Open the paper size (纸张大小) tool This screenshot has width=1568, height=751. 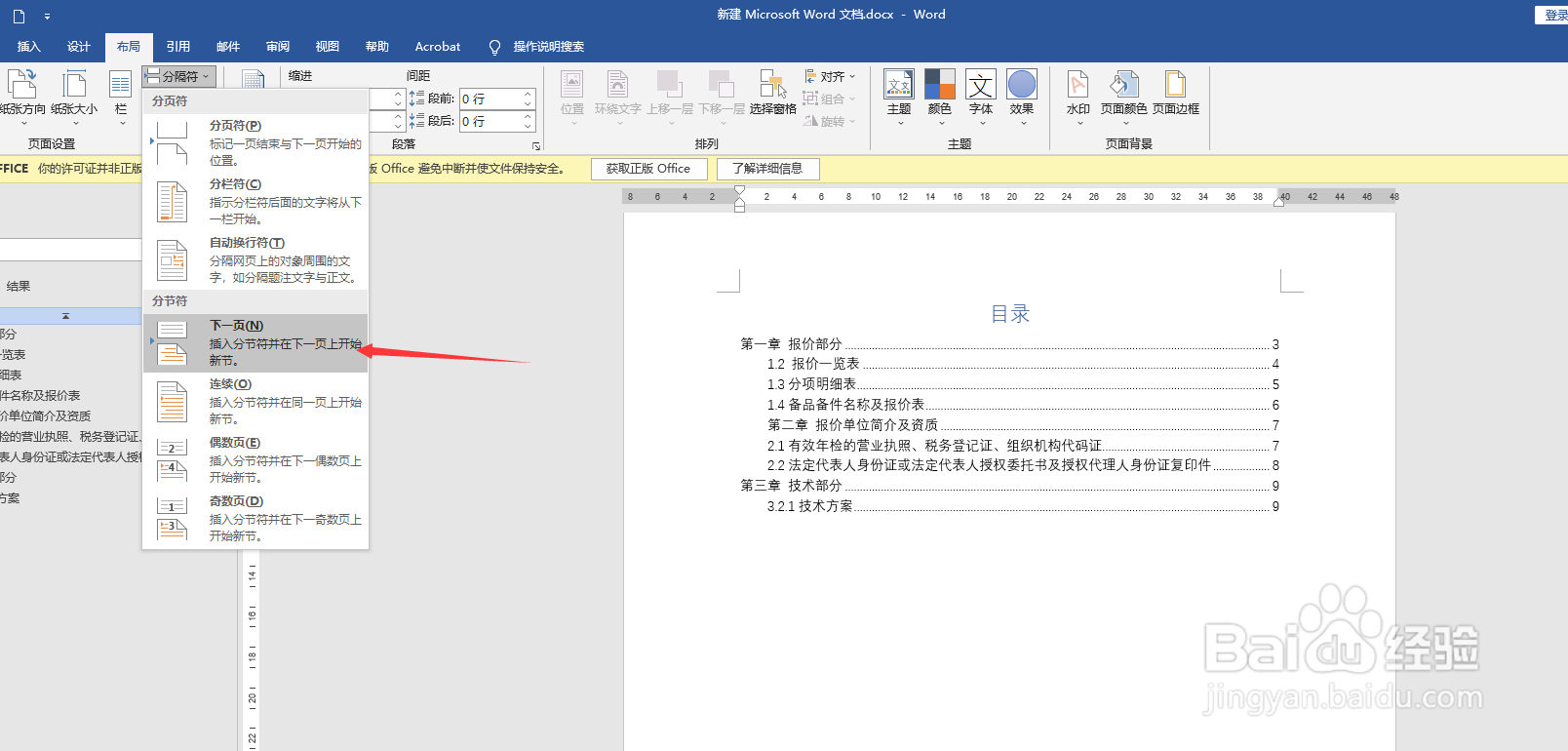[x=74, y=97]
